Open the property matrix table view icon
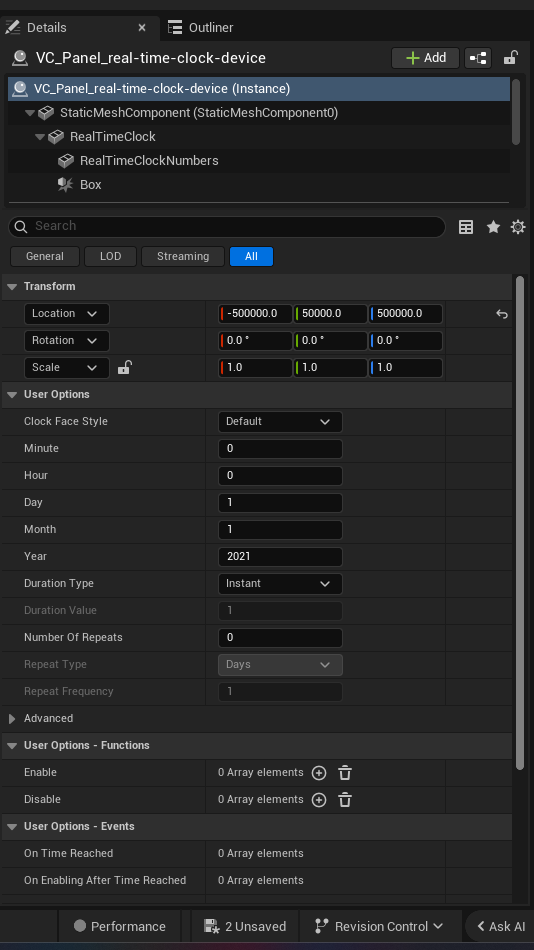The height and width of the screenshot is (950, 534). point(466,227)
